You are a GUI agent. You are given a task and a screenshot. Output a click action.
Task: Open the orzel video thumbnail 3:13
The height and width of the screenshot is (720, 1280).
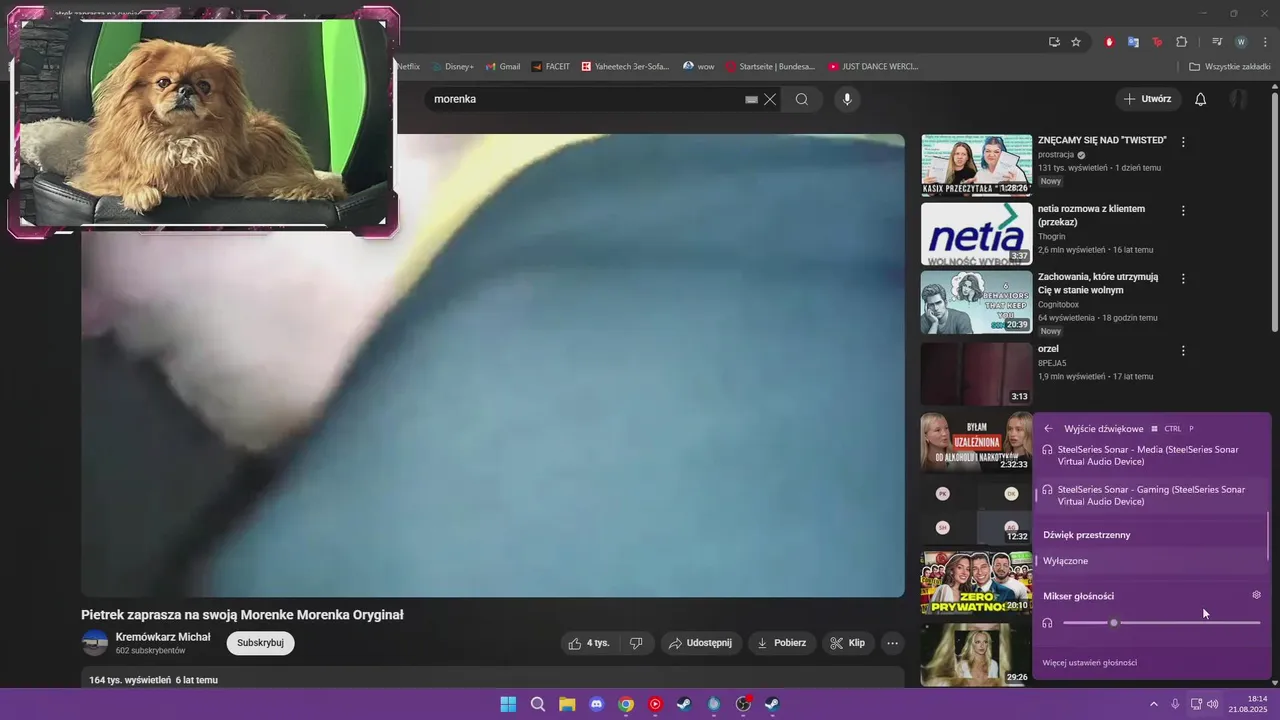point(976,373)
